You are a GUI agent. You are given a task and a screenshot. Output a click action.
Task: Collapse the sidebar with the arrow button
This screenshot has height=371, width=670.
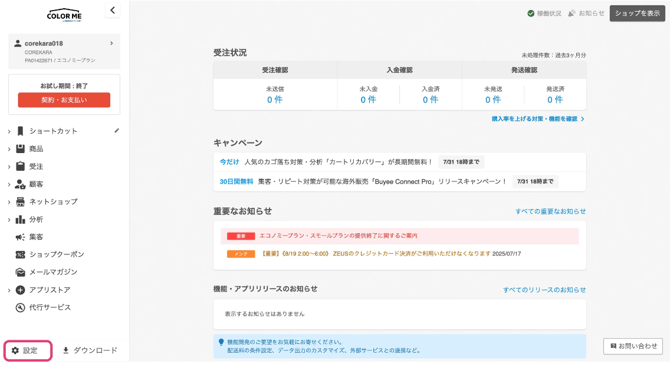click(x=112, y=10)
